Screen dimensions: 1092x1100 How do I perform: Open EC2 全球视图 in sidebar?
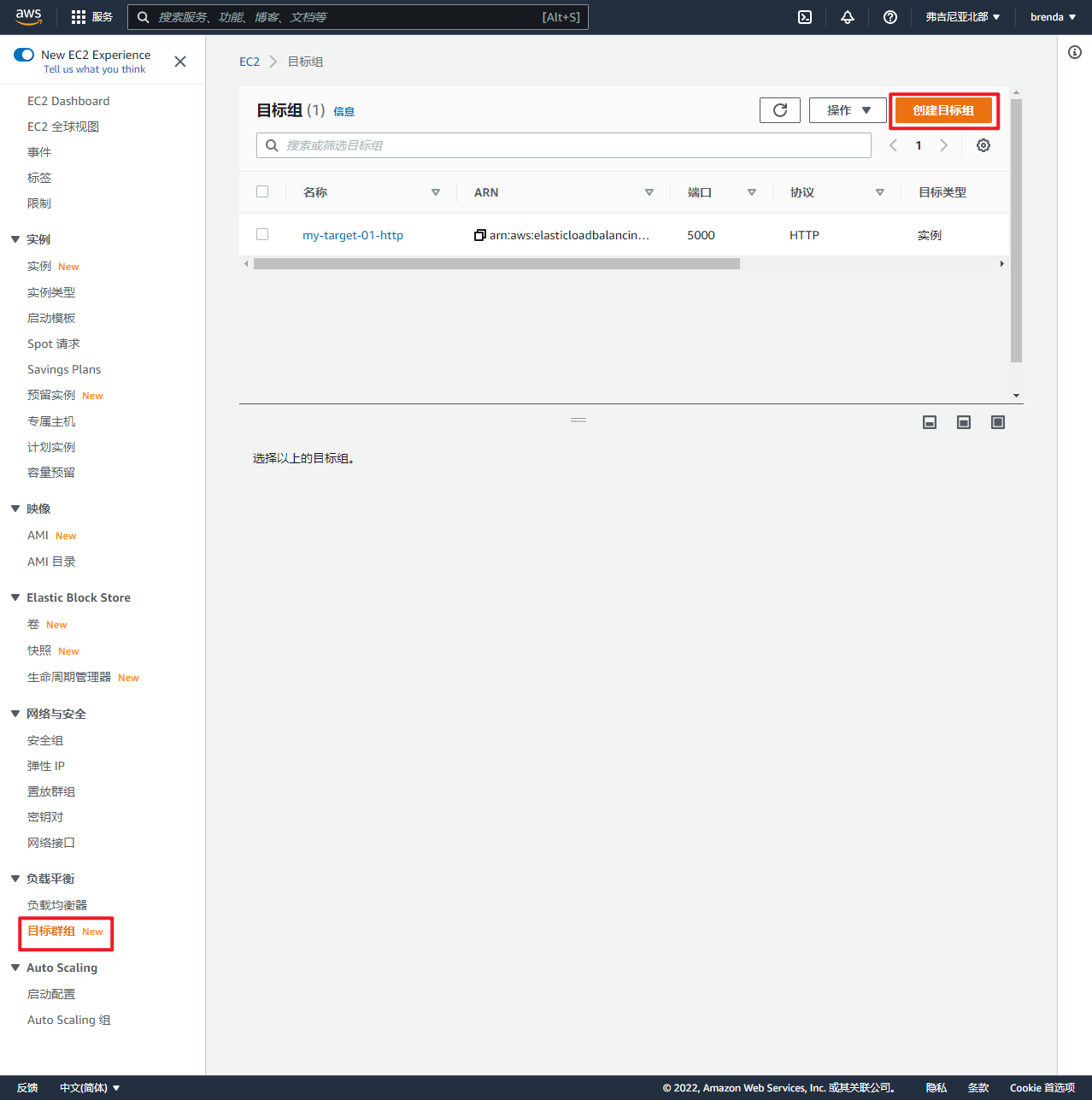pos(63,126)
